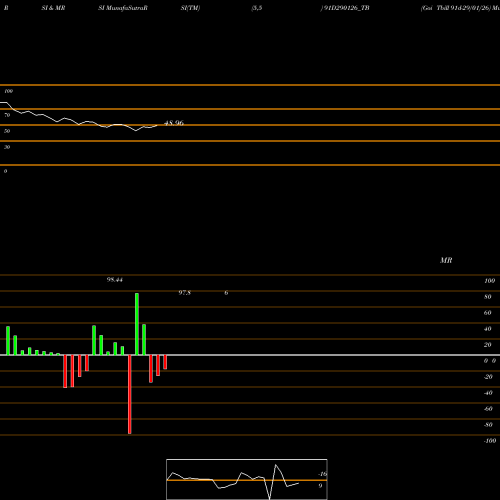Open the mini line chart thumbnail at bottom
The height and width of the screenshot is (500, 500).
pyautogui.click(x=247, y=479)
